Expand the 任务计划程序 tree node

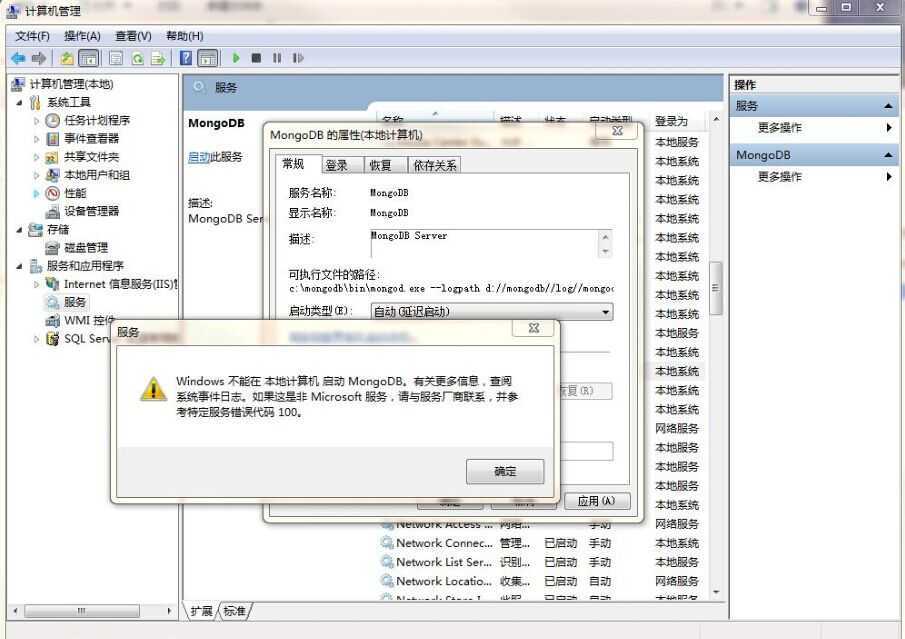pos(36,121)
